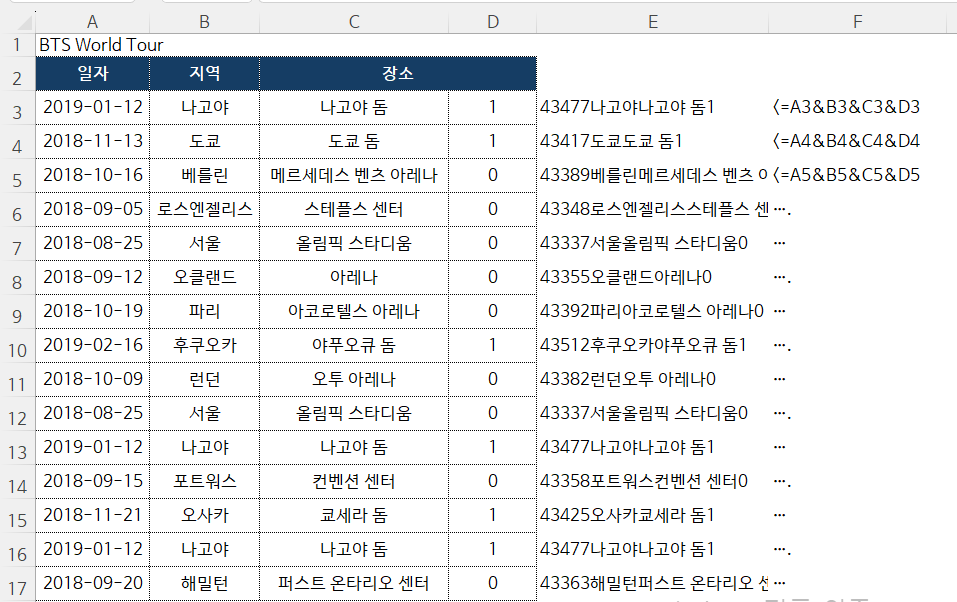Select the date cell 2018-09-20

point(92,583)
